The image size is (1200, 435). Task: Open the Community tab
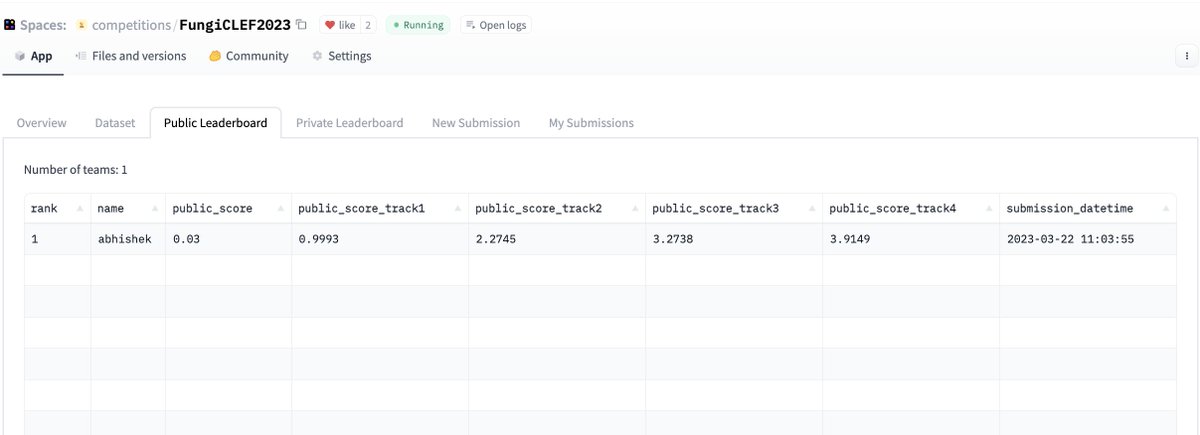click(x=248, y=57)
